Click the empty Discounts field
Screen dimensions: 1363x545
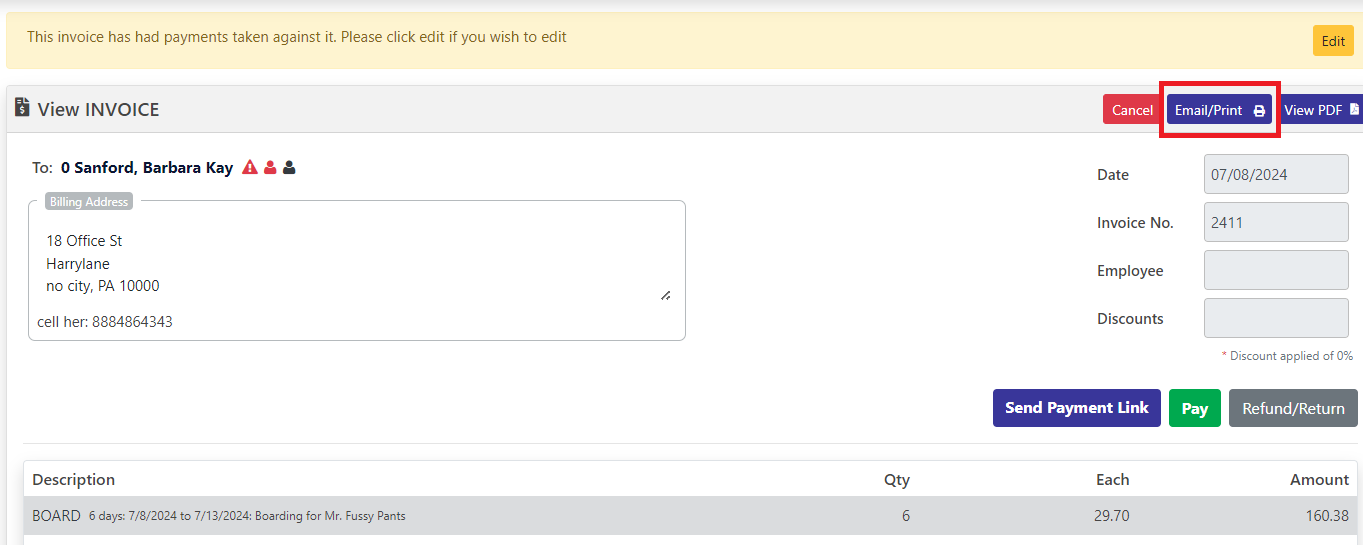[1276, 318]
